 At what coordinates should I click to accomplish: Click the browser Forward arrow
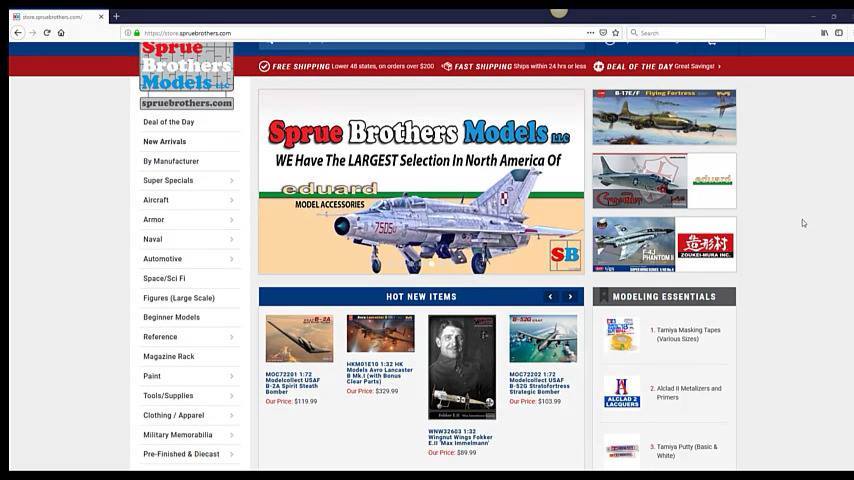(x=33, y=33)
